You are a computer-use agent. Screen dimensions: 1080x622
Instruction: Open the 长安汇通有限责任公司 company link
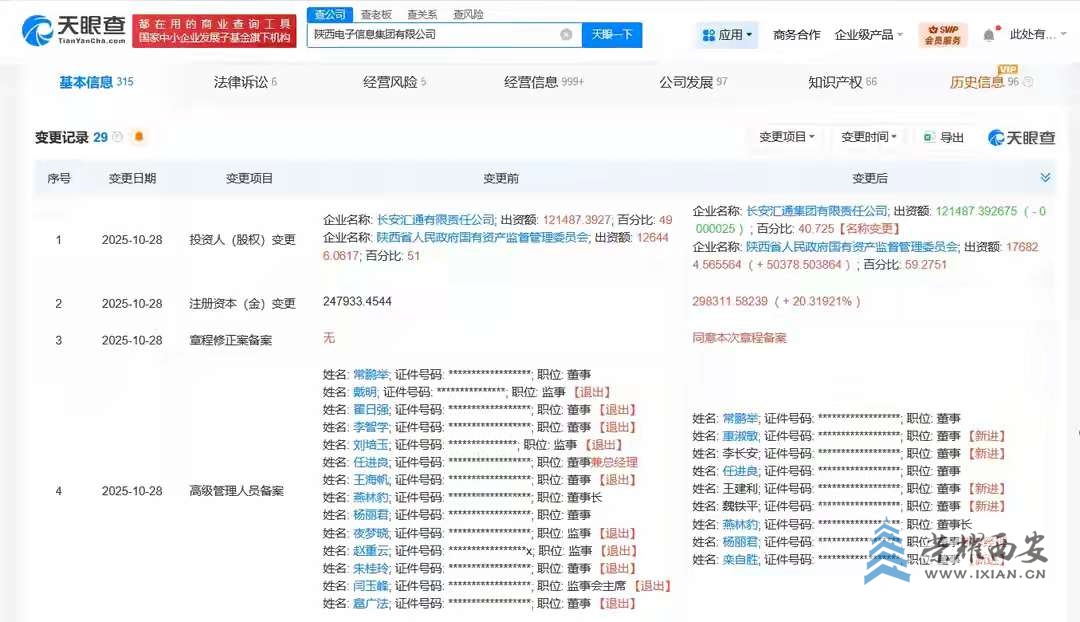pos(435,219)
